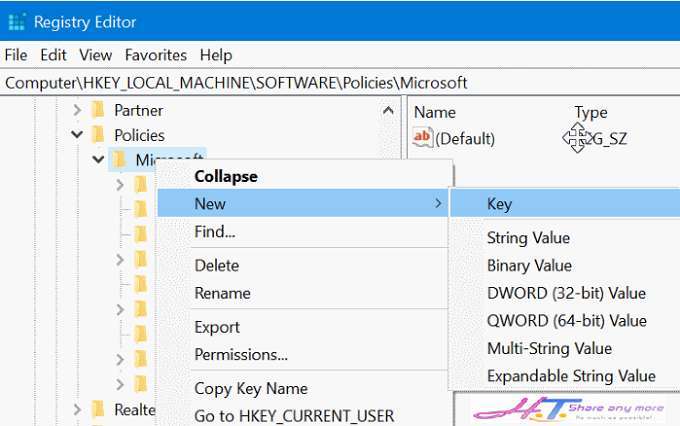Screen dimensions: 680x426
Task: Create a new Key from submenu
Action: coord(565,203)
